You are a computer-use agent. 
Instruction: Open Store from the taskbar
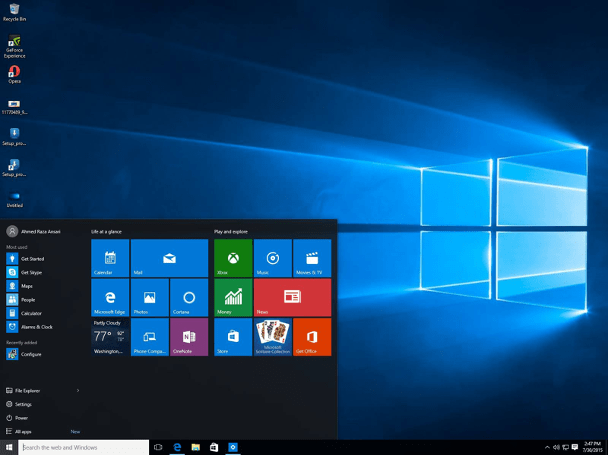pyautogui.click(x=214, y=447)
